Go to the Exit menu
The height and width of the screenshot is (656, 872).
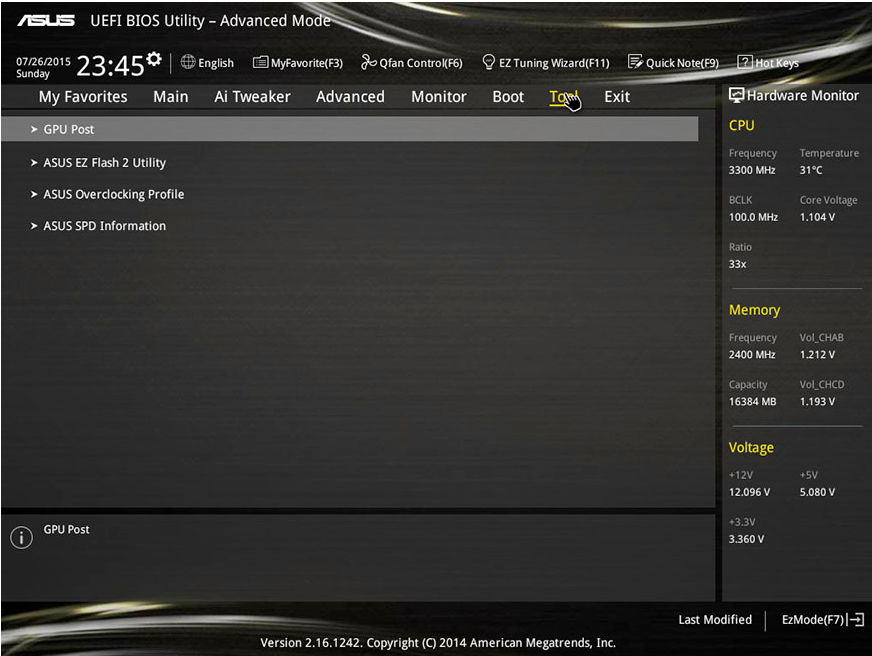click(x=616, y=96)
